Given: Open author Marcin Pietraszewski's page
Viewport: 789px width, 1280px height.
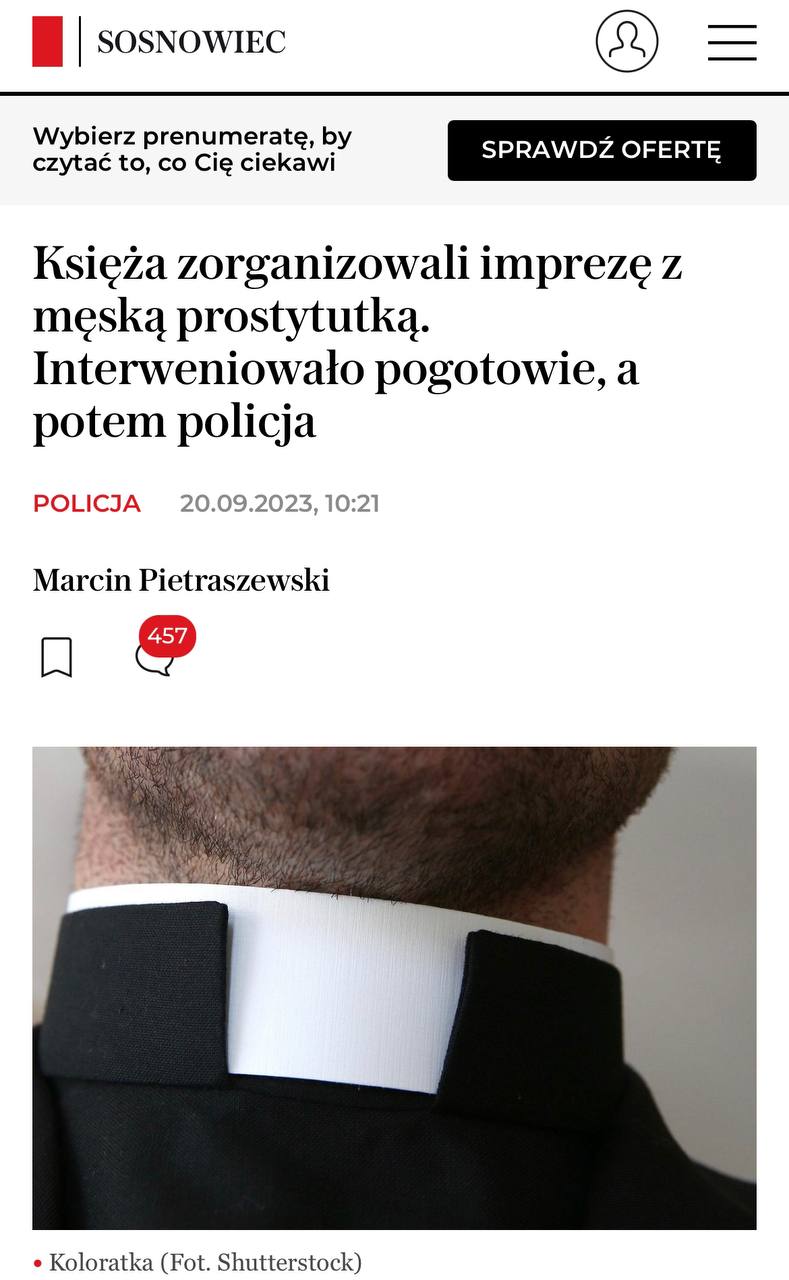Looking at the screenshot, I should pos(181,580).
